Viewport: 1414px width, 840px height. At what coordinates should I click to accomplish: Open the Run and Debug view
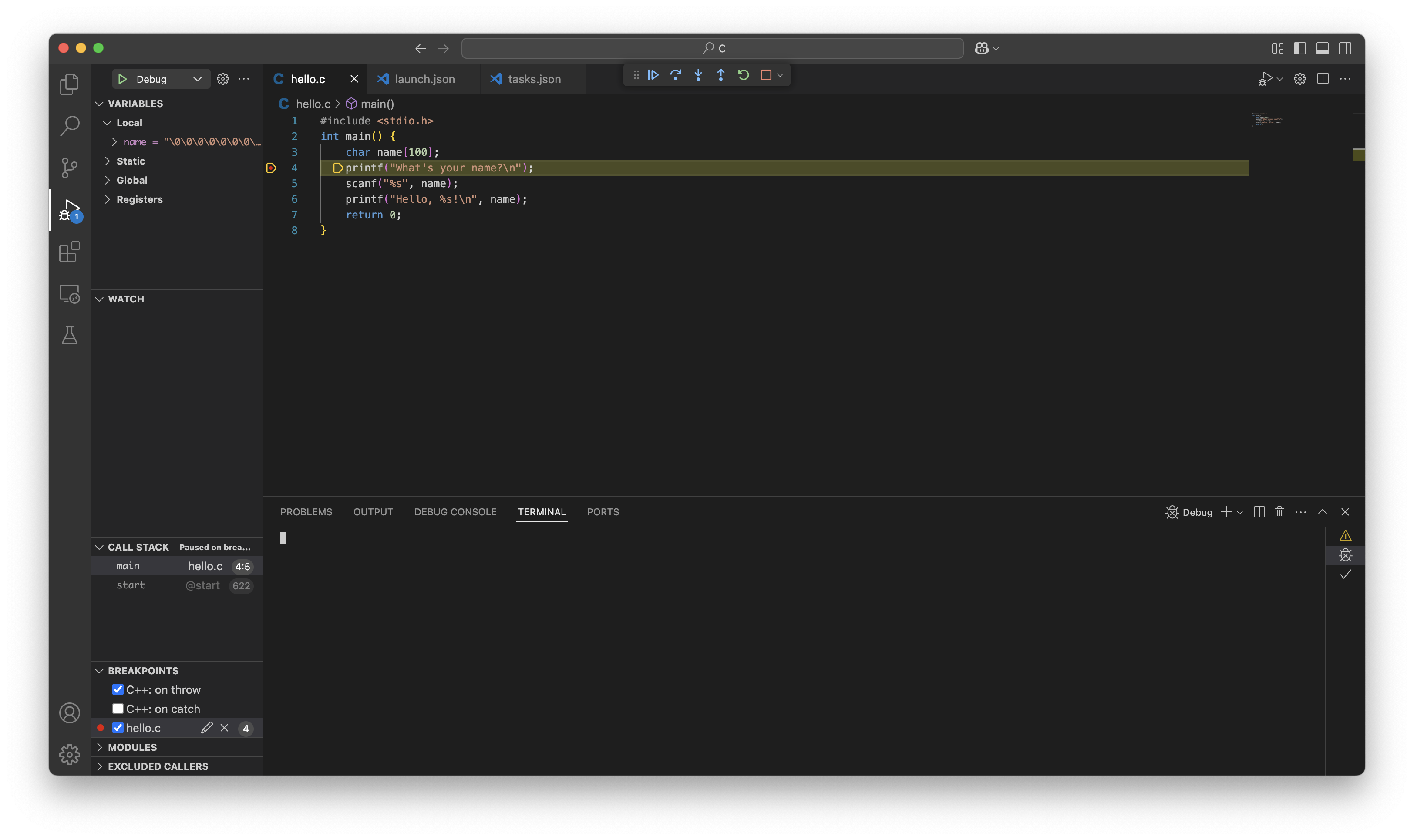pos(70,210)
